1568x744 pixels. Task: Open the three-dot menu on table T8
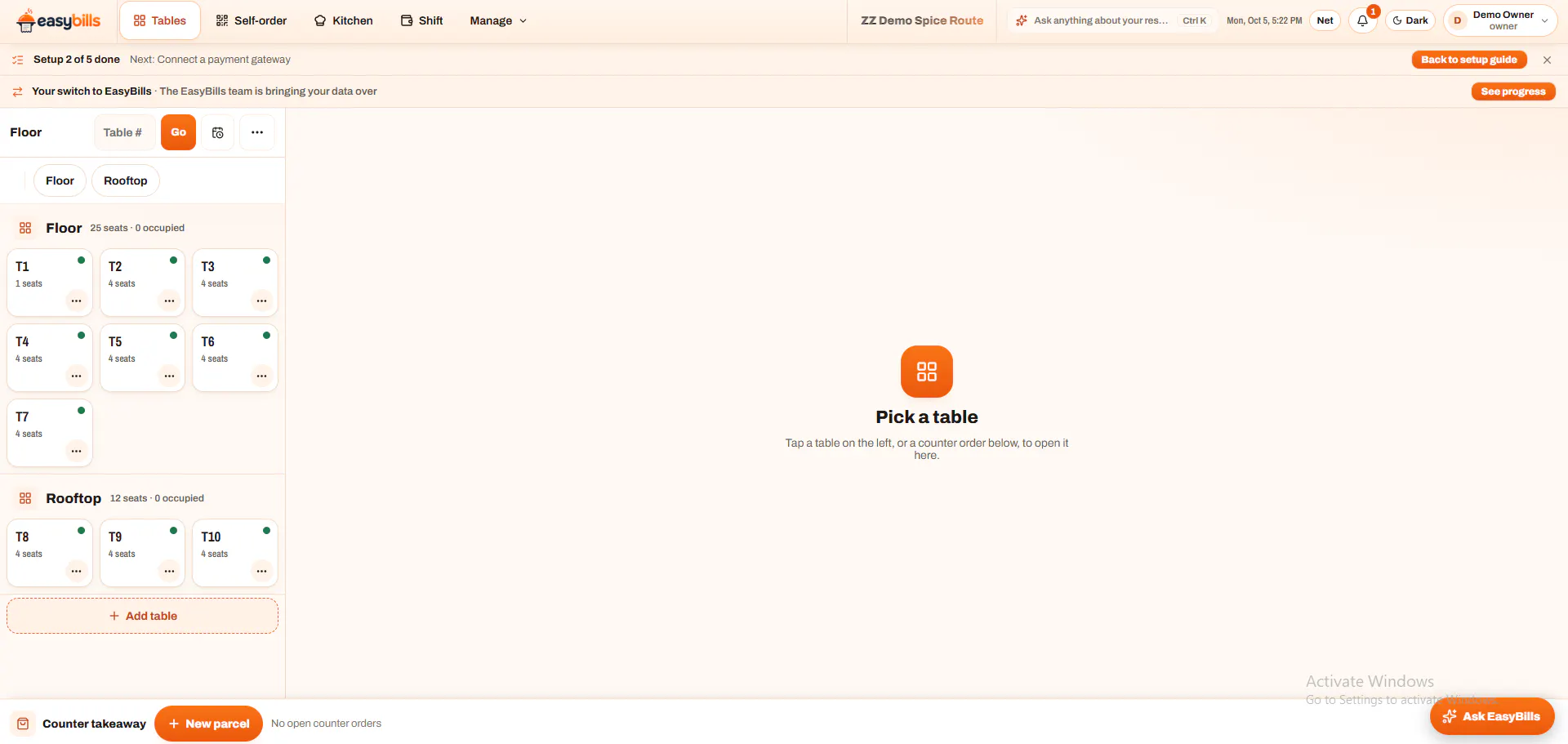(76, 571)
